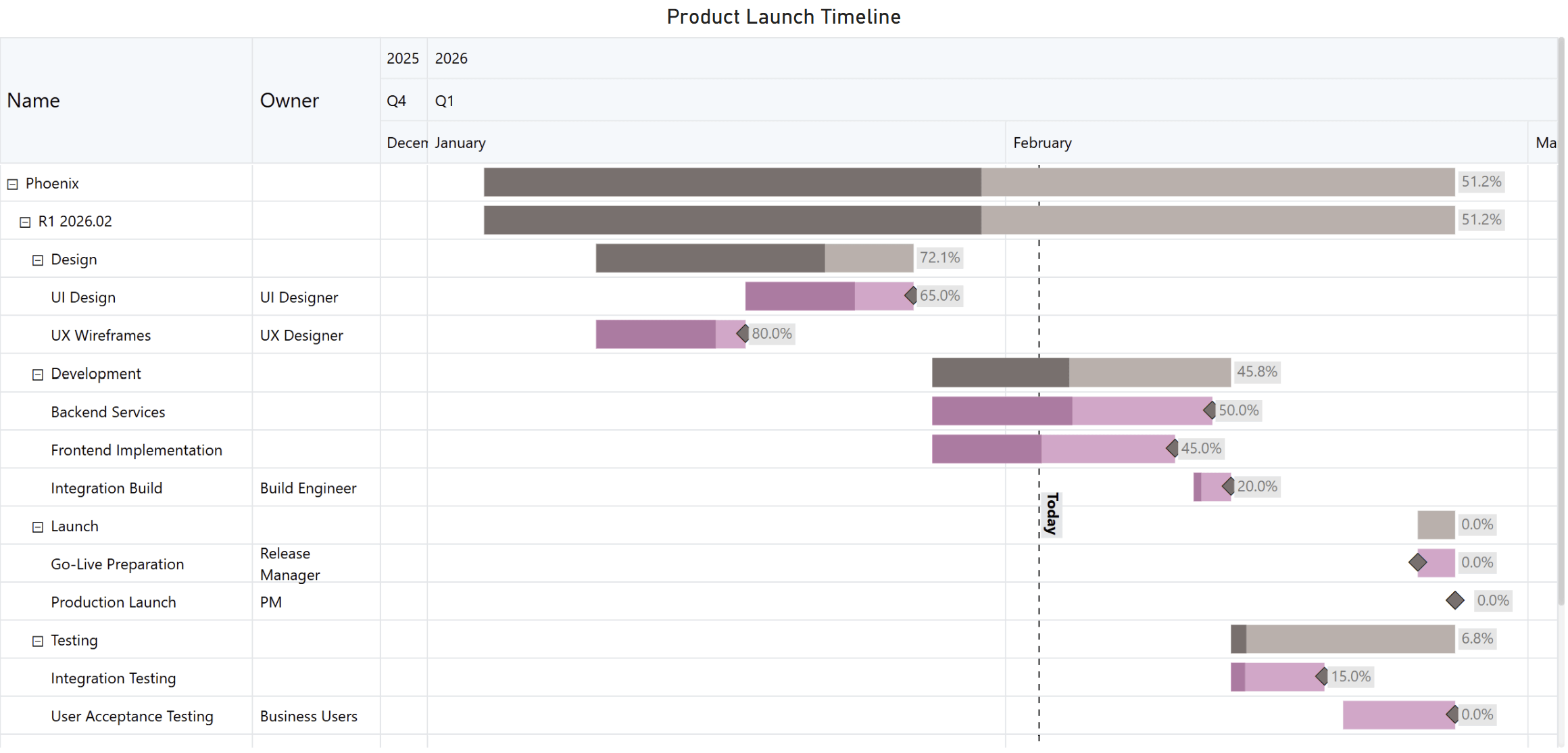
Task: Select the February month header
Action: click(1042, 143)
